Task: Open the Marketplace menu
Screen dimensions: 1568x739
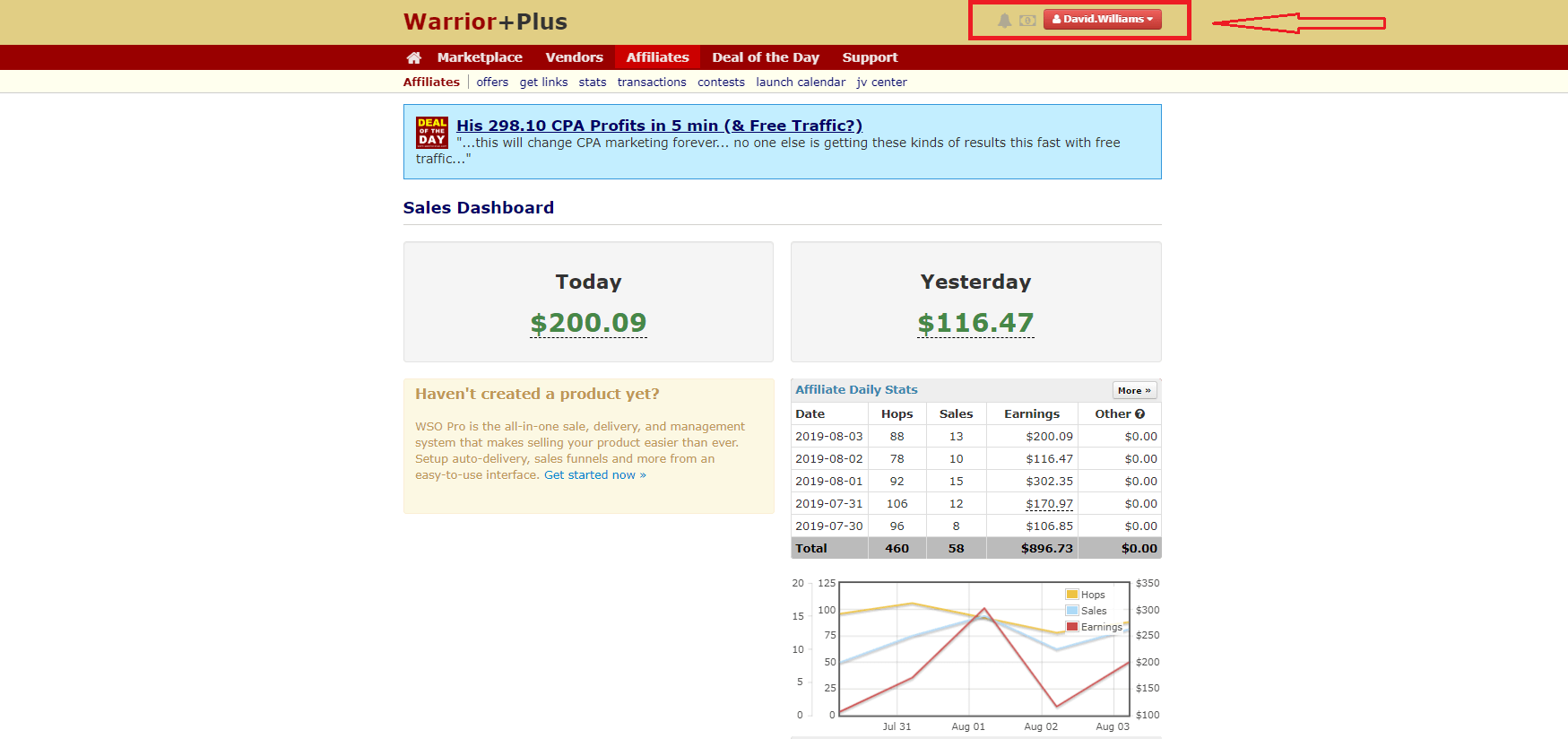Action: point(480,57)
